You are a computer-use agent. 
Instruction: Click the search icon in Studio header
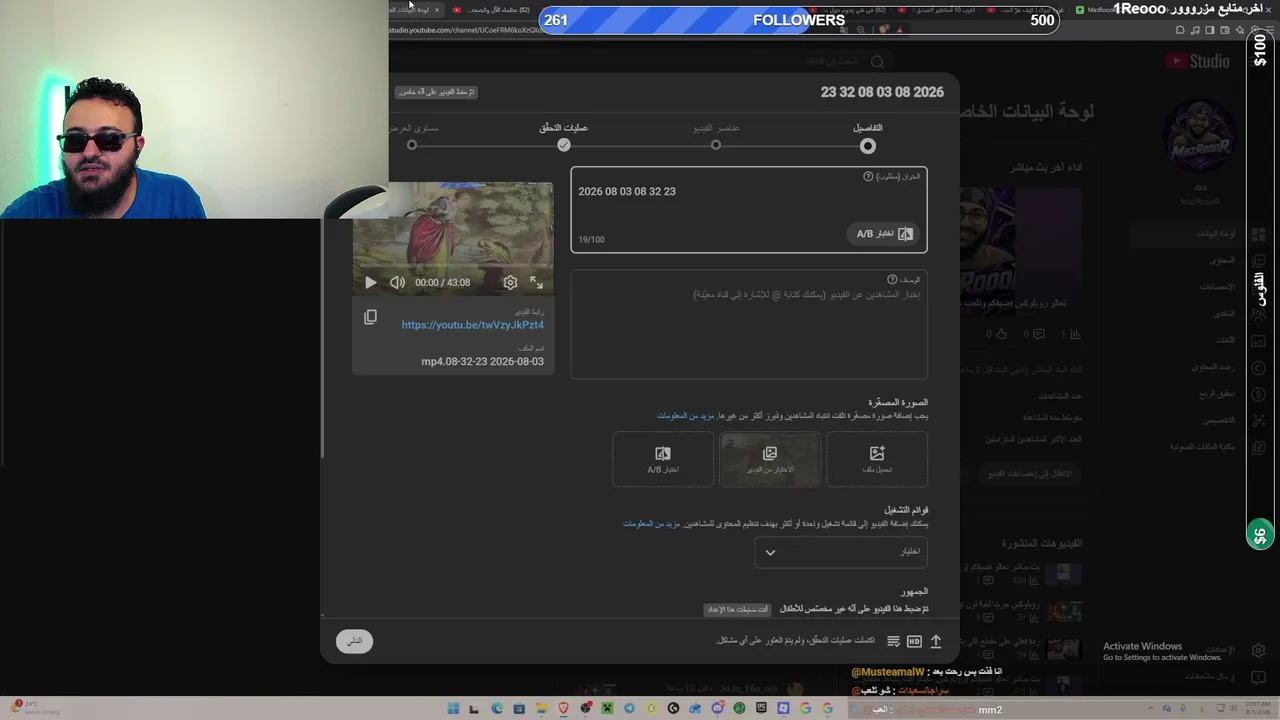click(x=877, y=62)
